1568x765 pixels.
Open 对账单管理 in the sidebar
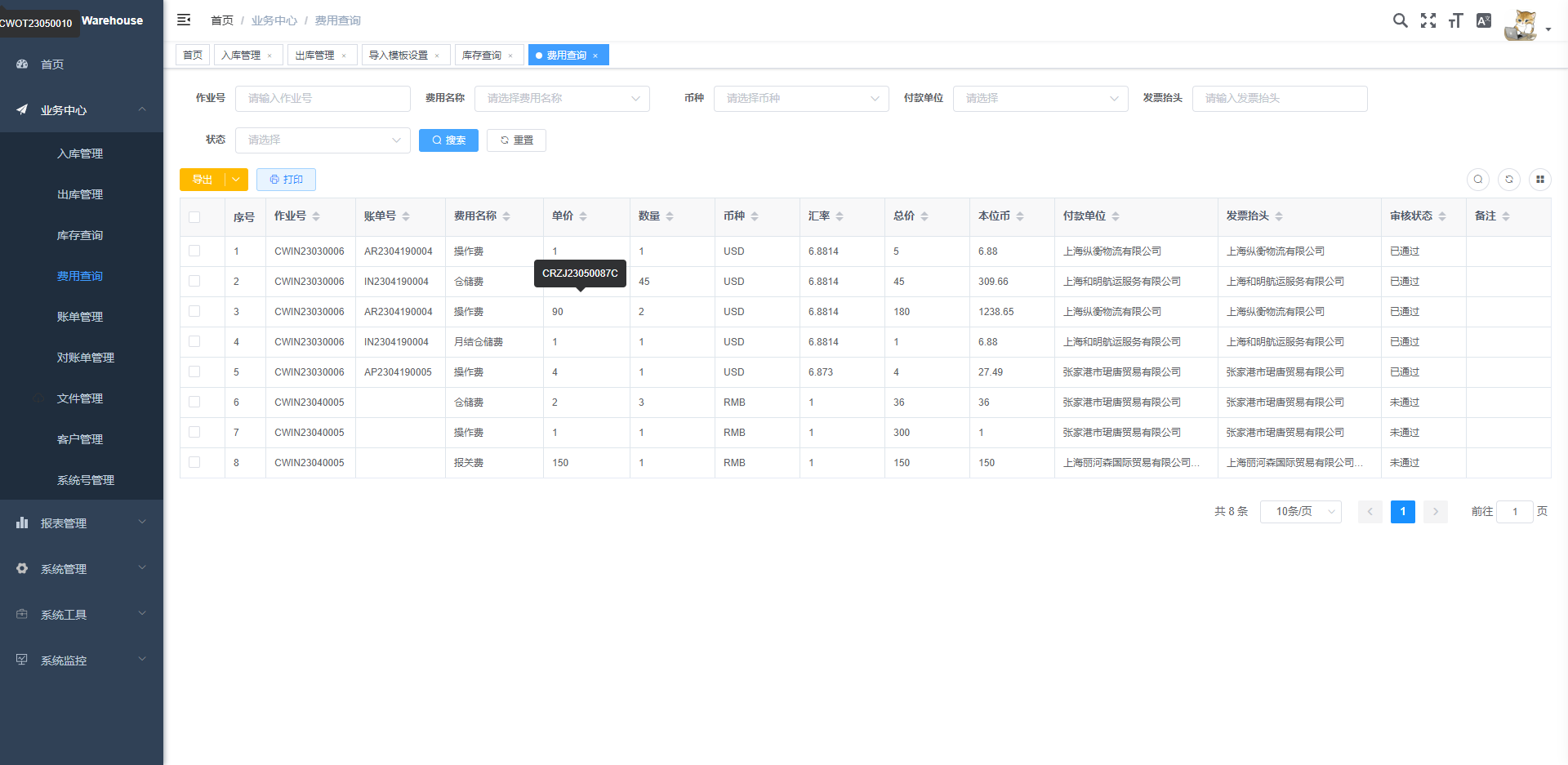pos(82,358)
